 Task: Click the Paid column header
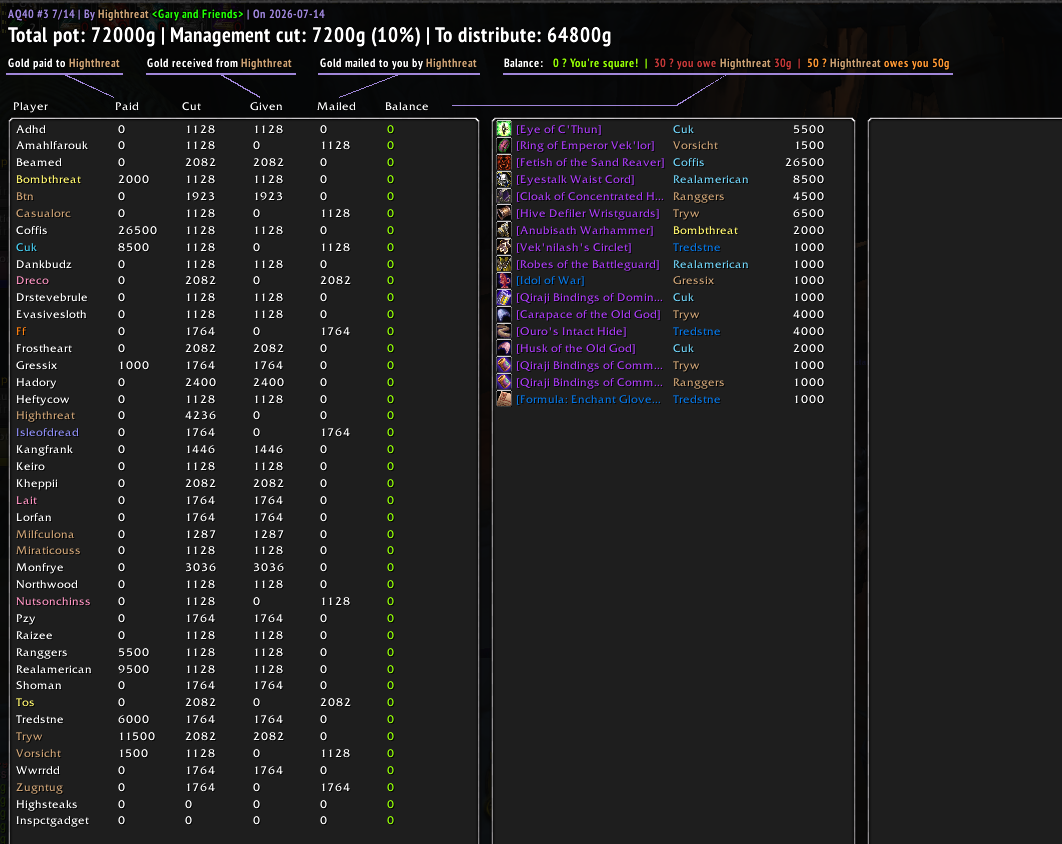coord(127,106)
